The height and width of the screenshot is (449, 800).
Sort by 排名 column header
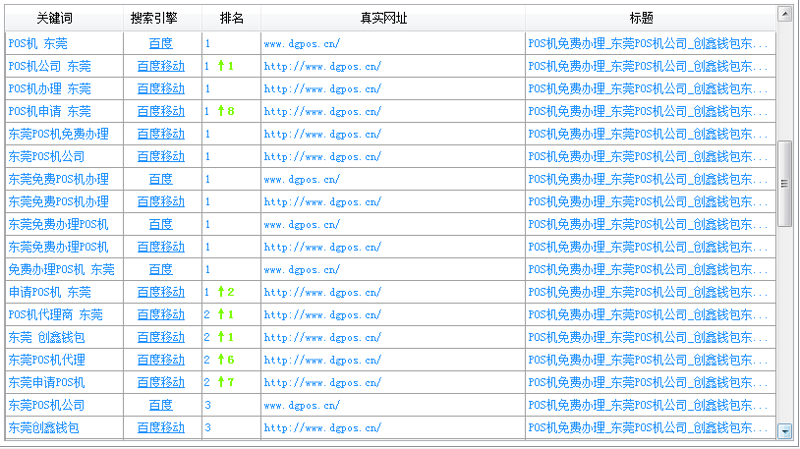click(x=231, y=18)
